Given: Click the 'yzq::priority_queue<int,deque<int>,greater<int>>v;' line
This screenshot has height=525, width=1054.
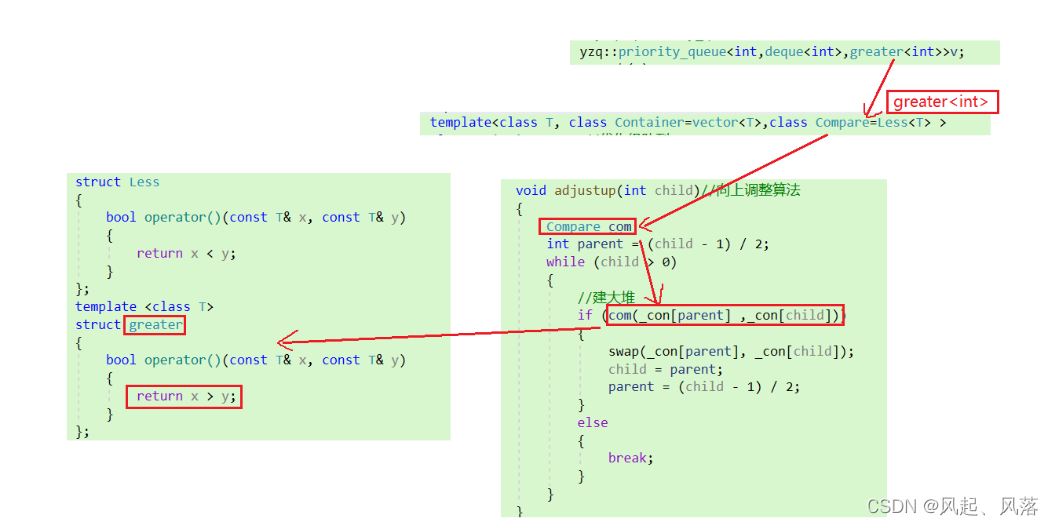Looking at the screenshot, I should pyautogui.click(x=772, y=52).
